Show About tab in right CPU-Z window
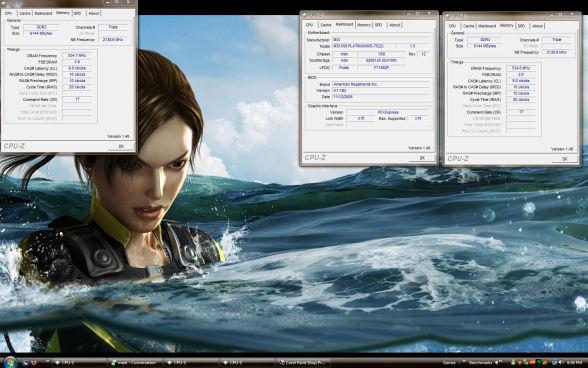 (537, 26)
